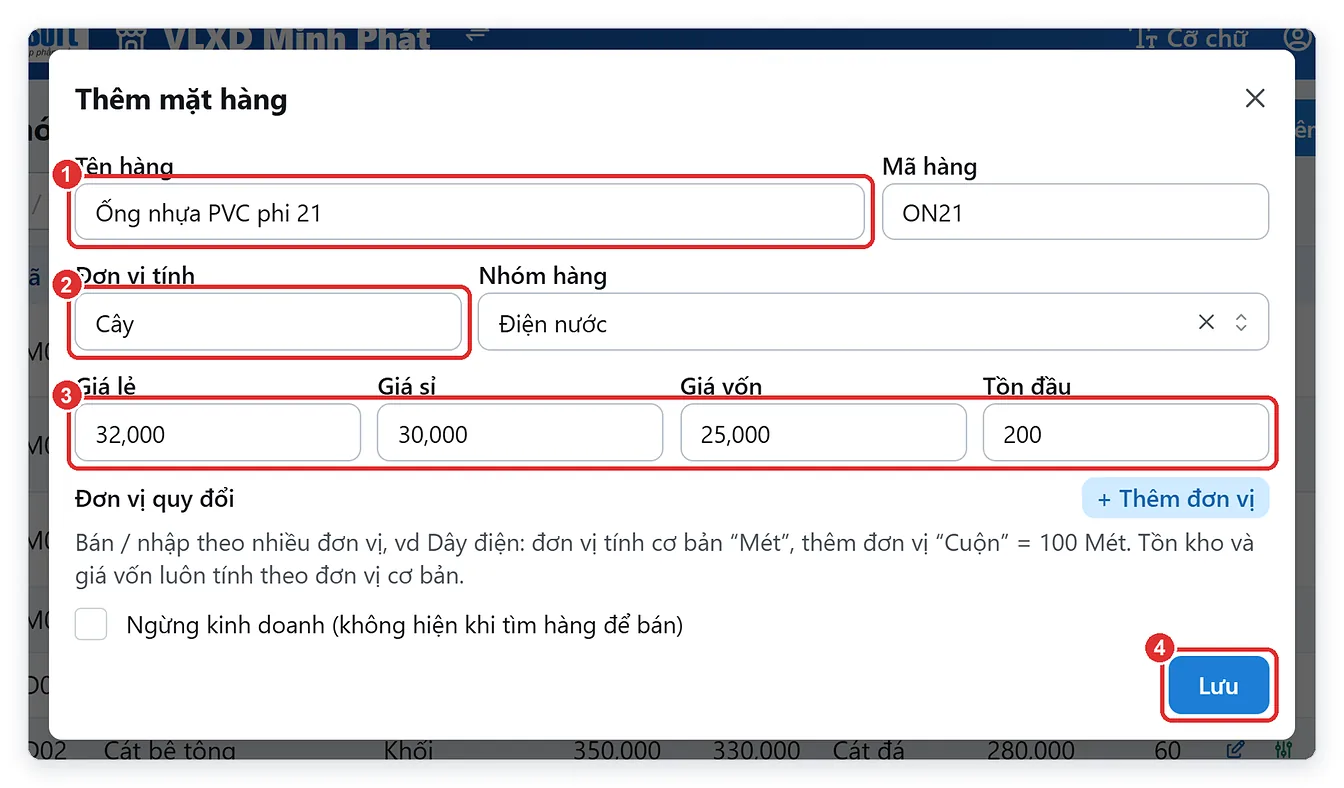
Task: Close the Thêm mặt hàng dialog
Action: 1254,98
